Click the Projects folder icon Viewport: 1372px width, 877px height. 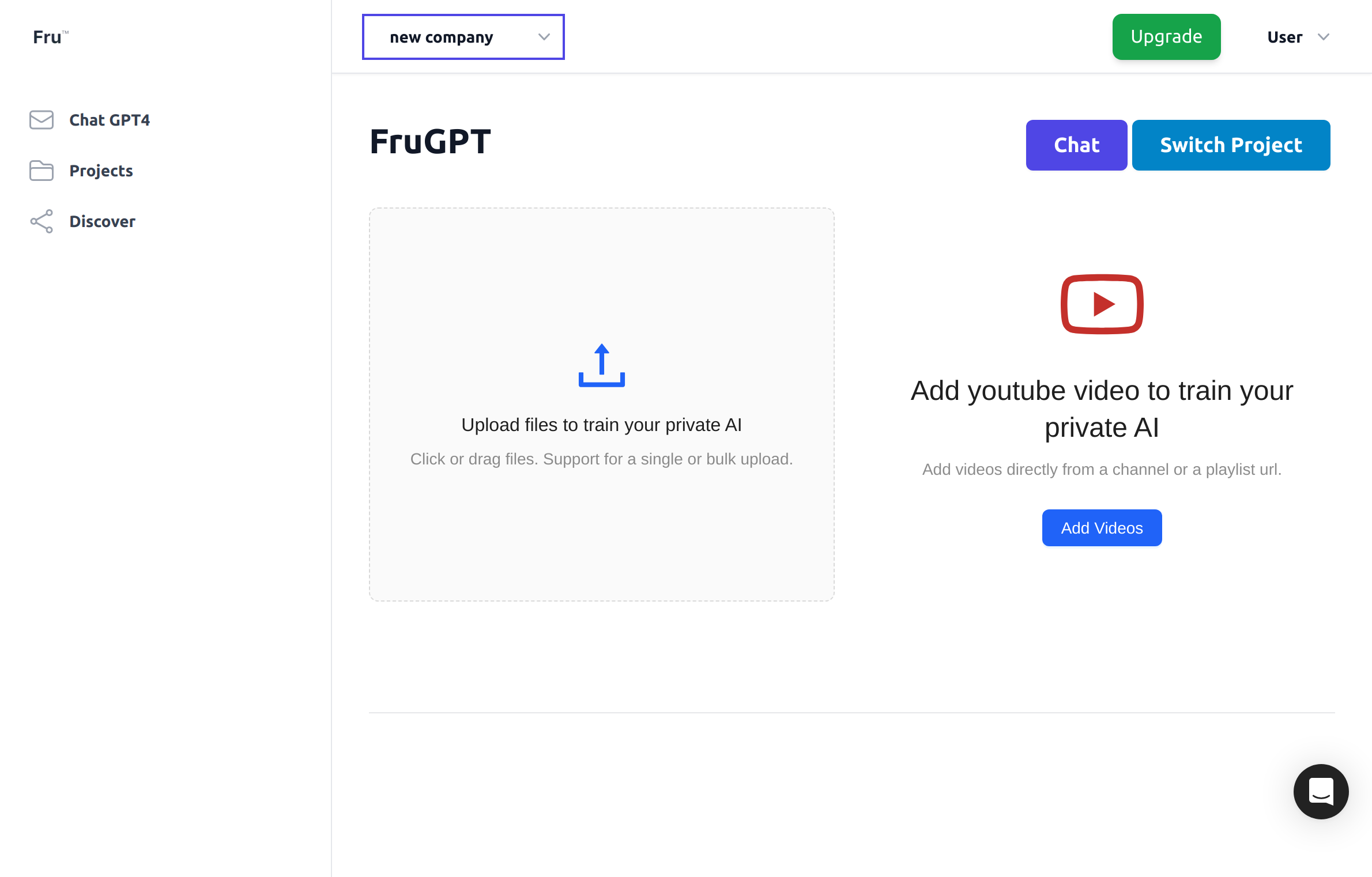(x=42, y=171)
